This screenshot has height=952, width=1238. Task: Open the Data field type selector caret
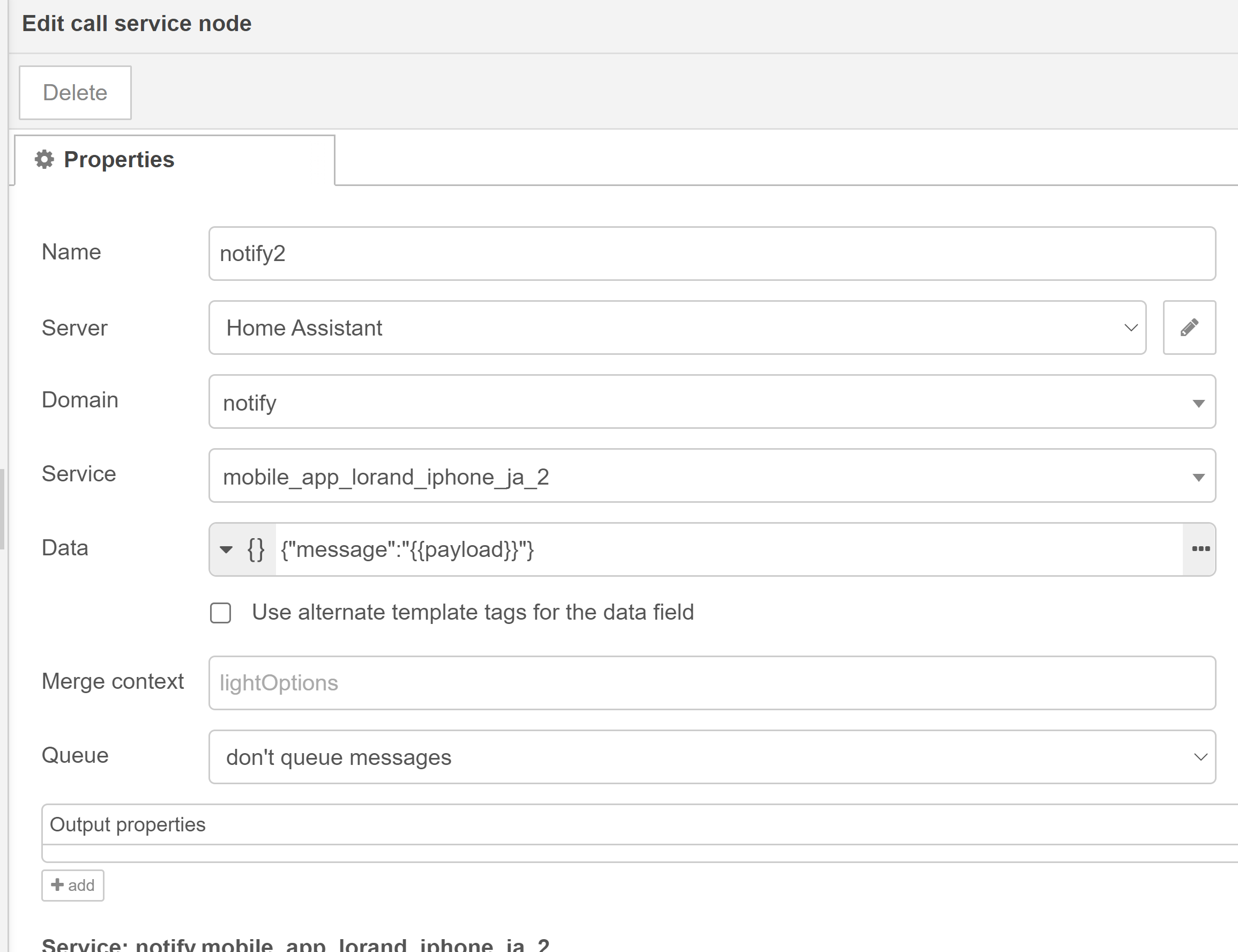coord(226,549)
